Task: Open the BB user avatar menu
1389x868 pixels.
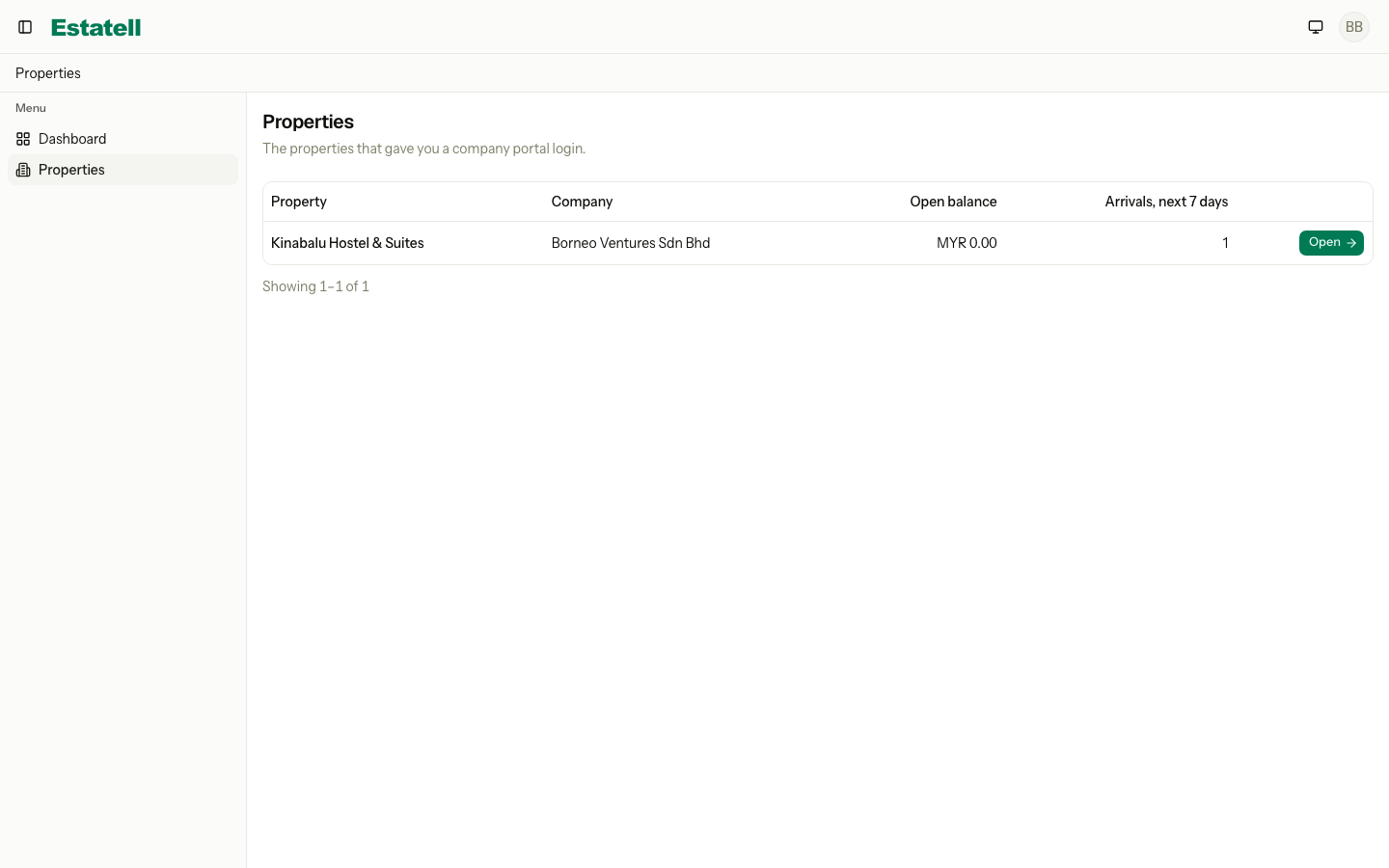Action: tap(1354, 27)
